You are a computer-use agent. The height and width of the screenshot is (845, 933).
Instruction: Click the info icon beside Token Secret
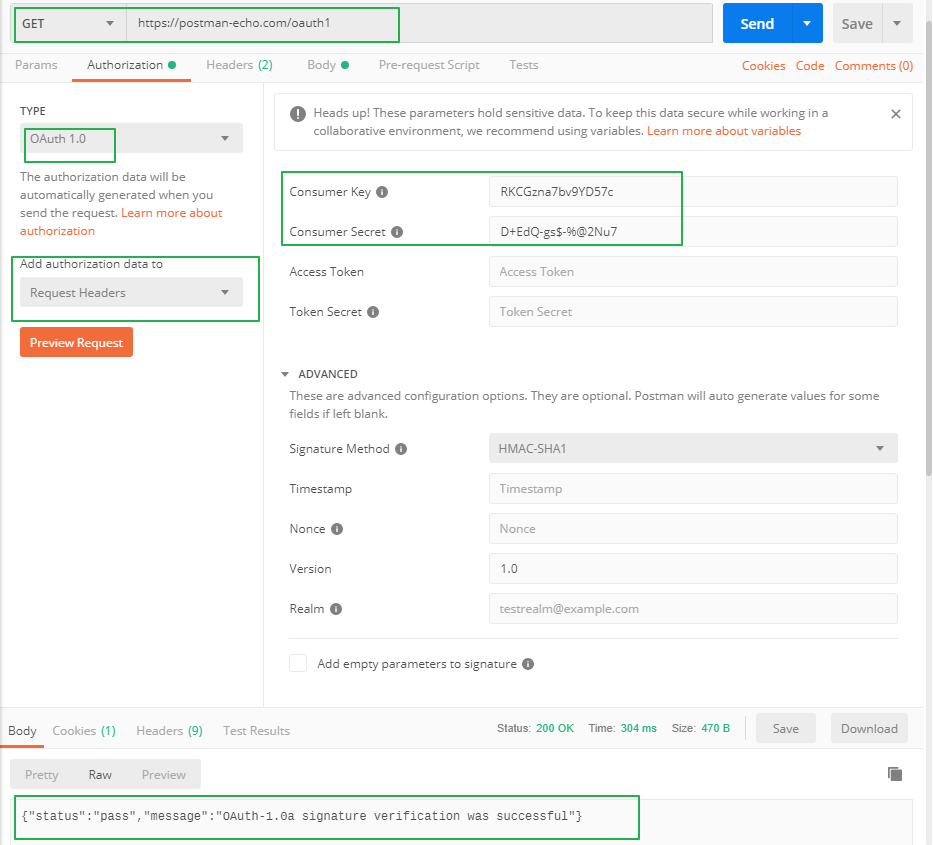coord(373,312)
